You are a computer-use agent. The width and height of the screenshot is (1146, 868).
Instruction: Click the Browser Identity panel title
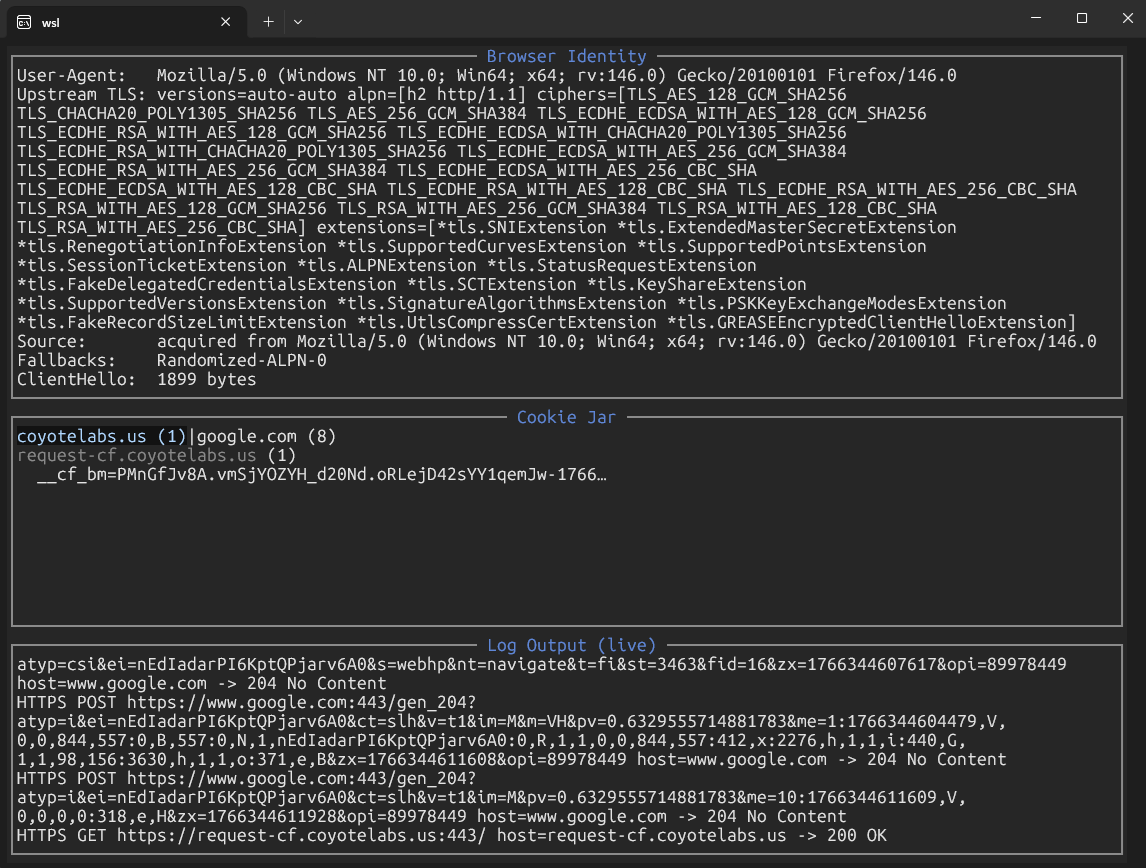click(x=566, y=56)
